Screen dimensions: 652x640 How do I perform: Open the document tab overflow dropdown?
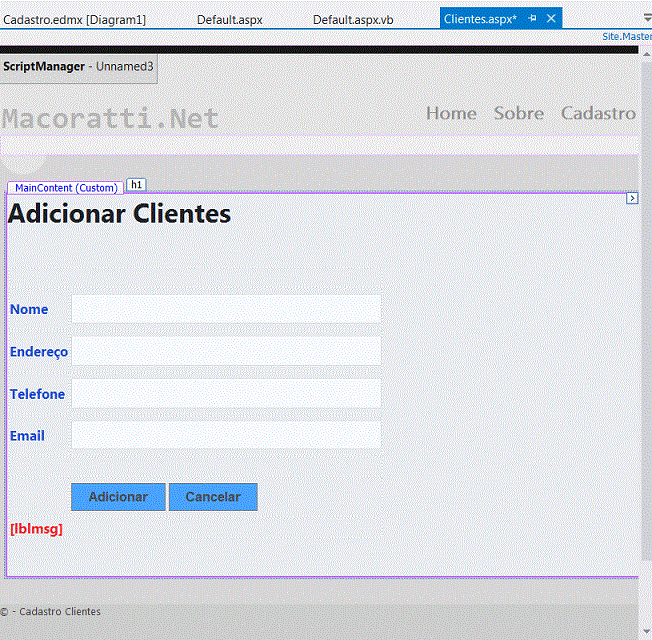point(645,19)
